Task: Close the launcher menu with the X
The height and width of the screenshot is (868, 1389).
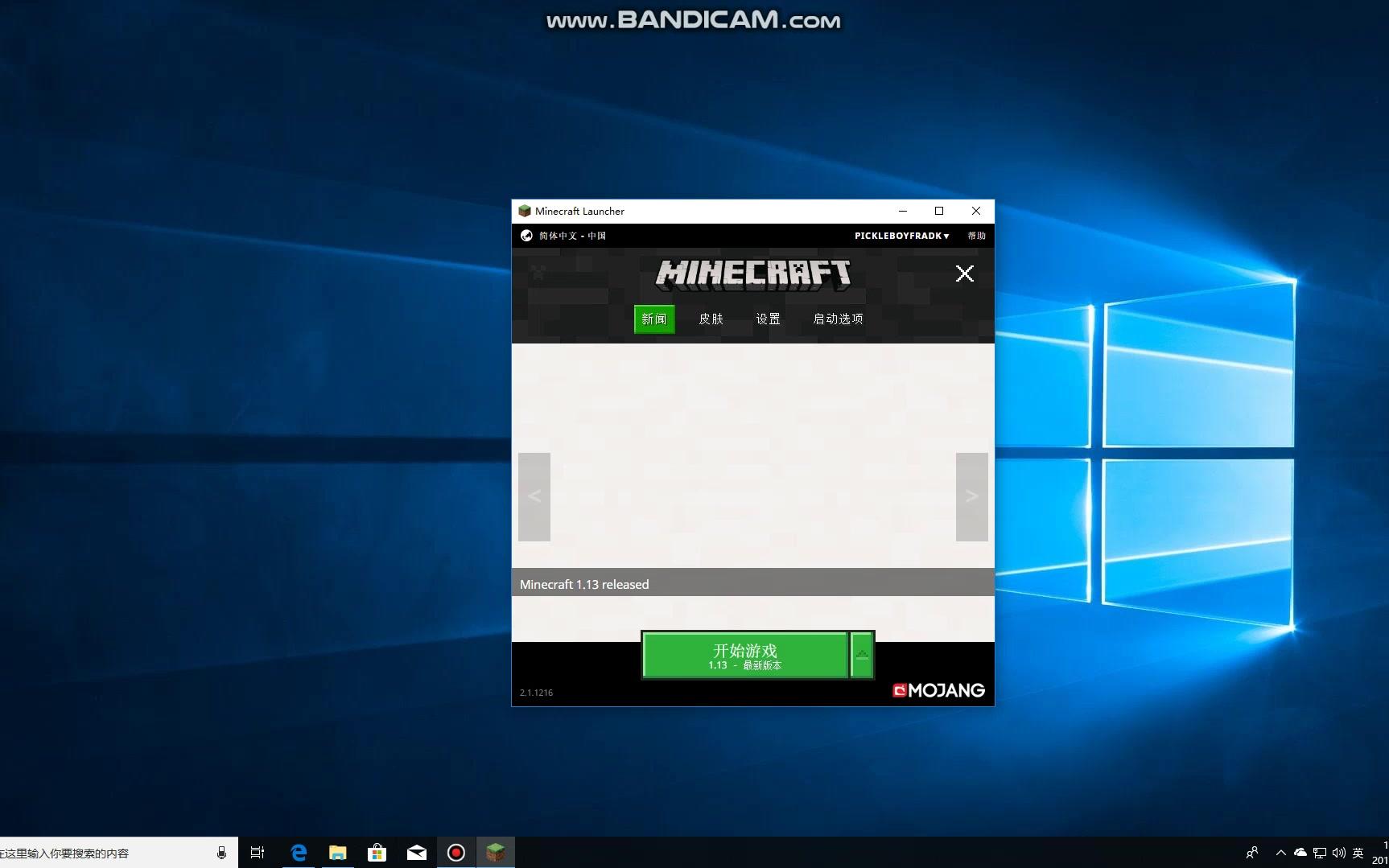Action: click(964, 274)
